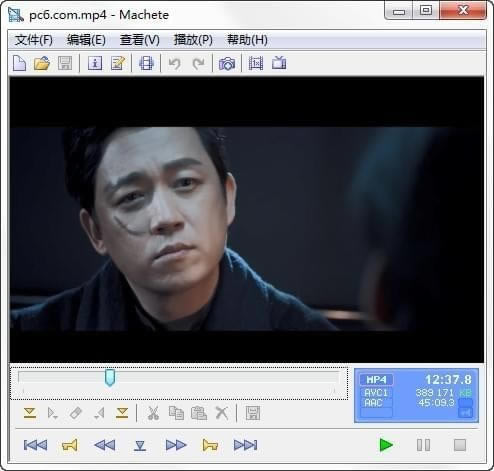Set 1x original video size
This screenshot has width=494, height=471.
256,63
